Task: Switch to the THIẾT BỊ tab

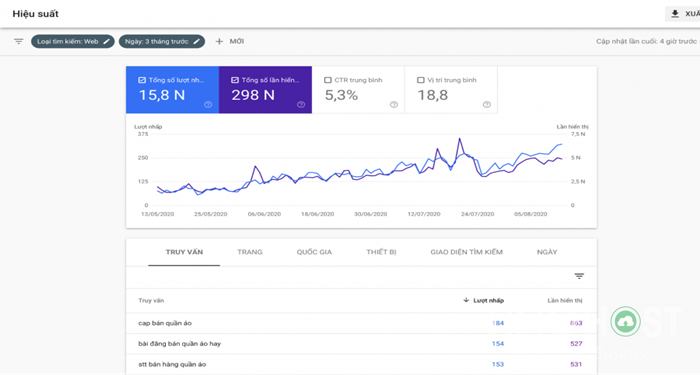Action: point(381,252)
